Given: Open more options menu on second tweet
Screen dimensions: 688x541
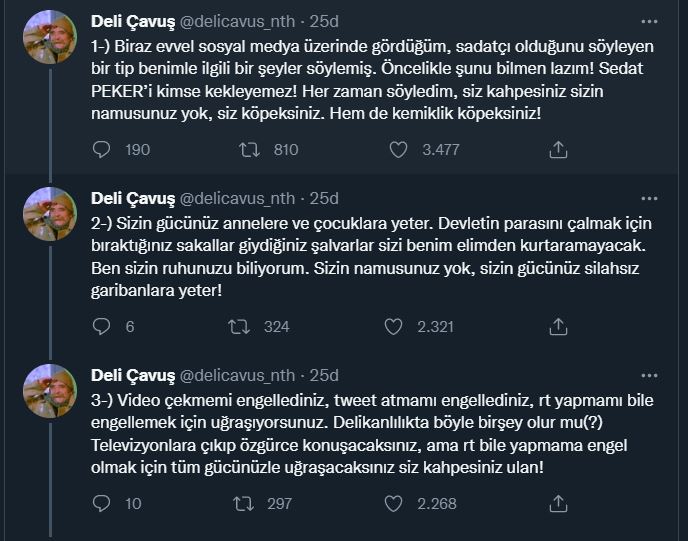Looking at the screenshot, I should click(650, 197).
